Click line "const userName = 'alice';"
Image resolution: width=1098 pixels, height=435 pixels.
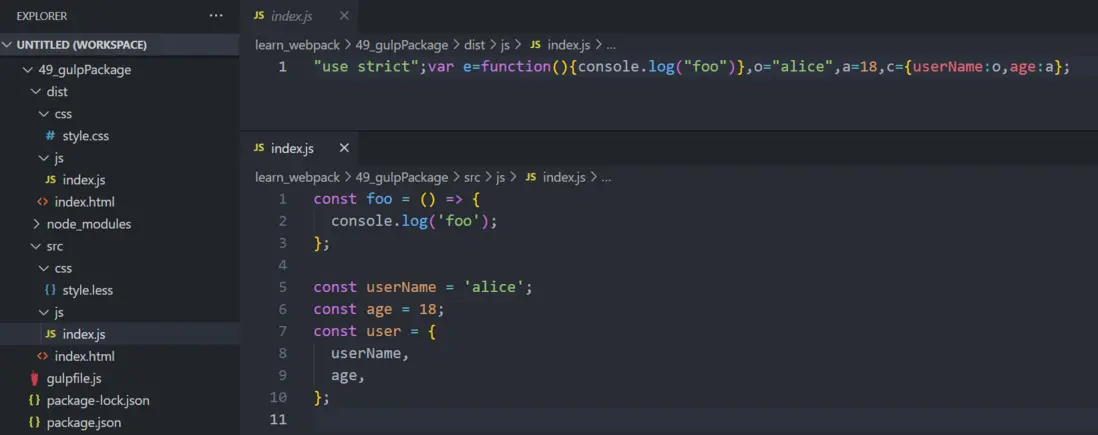(x=423, y=287)
